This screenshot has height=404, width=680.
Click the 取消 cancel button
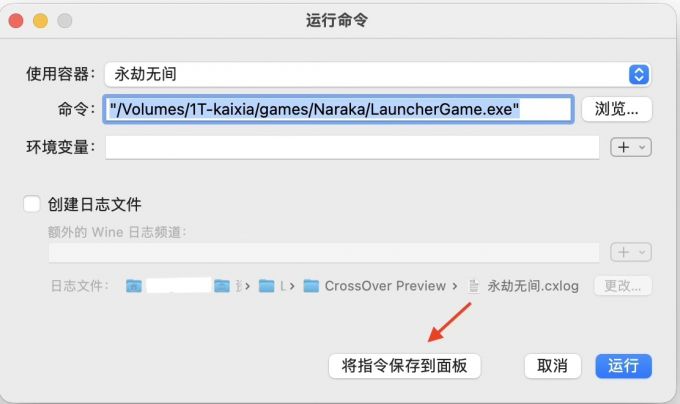tap(552, 366)
